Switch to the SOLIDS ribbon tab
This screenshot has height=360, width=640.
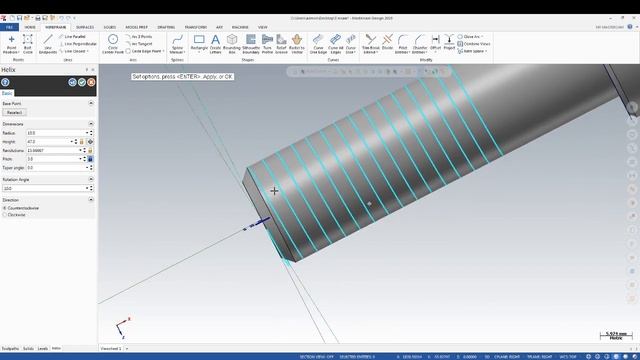click(x=110, y=27)
